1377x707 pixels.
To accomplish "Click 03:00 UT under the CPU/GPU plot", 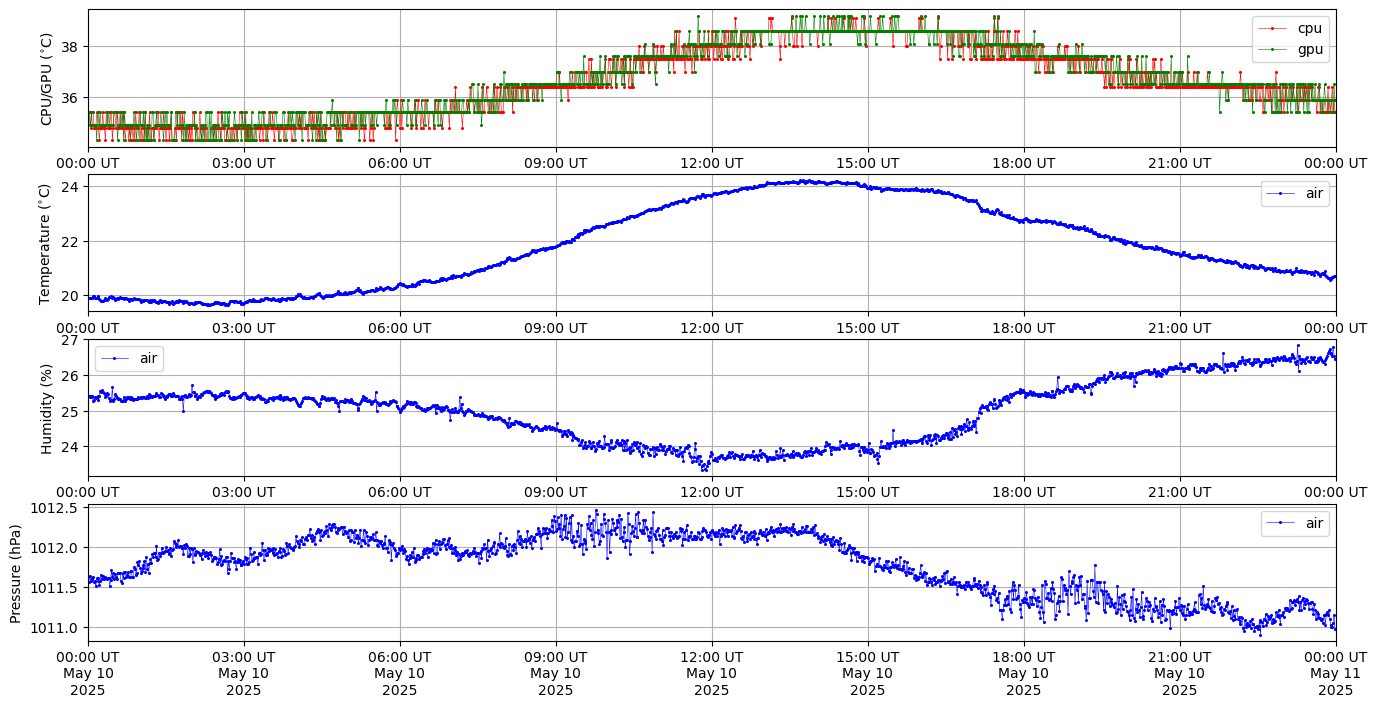I will point(244,163).
